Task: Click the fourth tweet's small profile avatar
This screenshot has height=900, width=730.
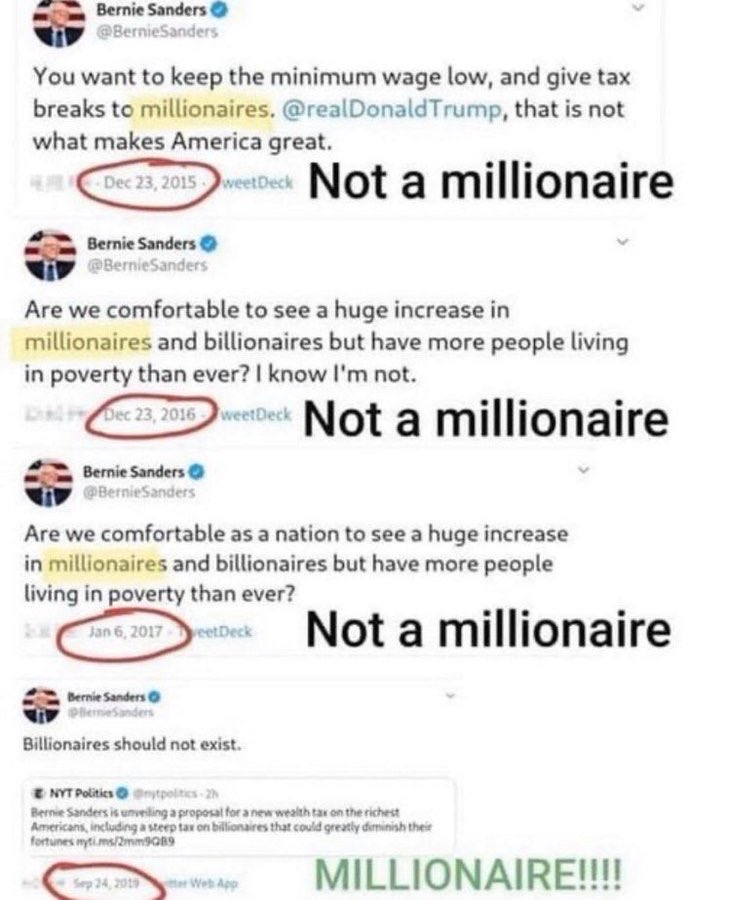Action: (x=41, y=705)
